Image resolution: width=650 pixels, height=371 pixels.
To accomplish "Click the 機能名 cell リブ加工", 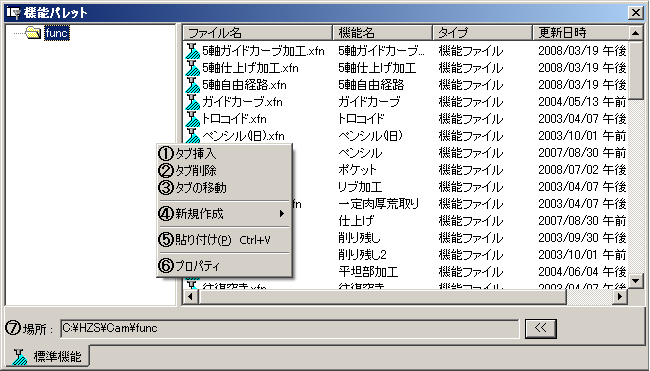I will [x=360, y=187].
